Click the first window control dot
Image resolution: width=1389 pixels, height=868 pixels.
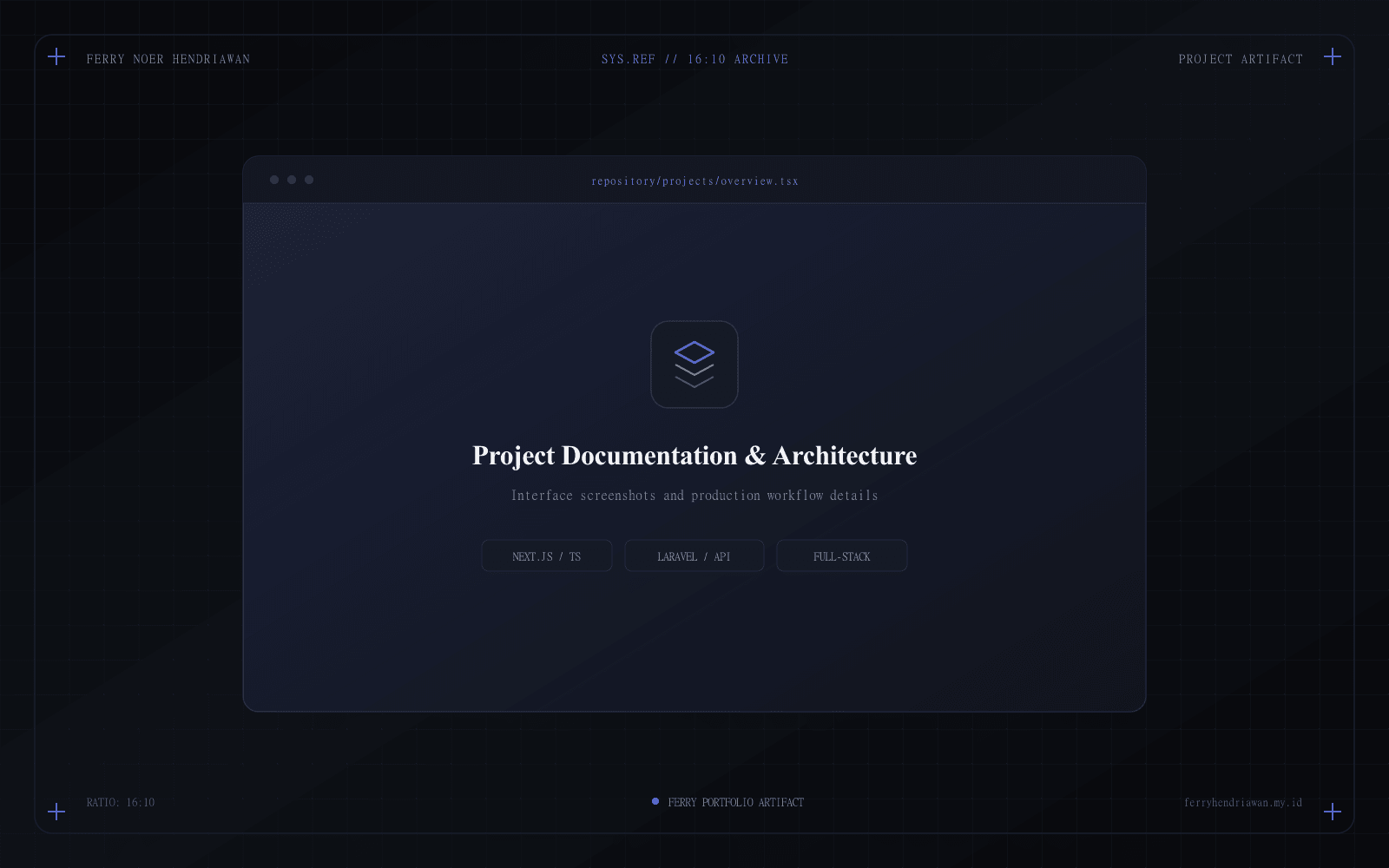pyautogui.click(x=274, y=180)
